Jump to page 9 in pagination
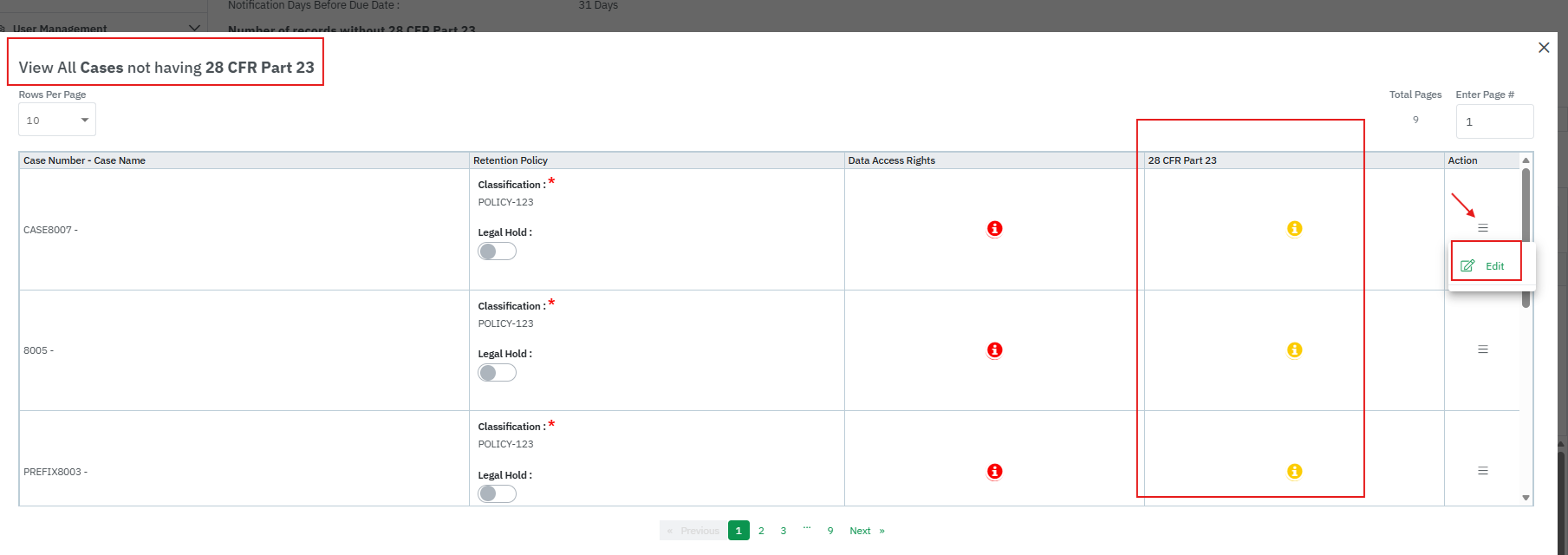This screenshot has height=555, width=1568. click(x=830, y=531)
